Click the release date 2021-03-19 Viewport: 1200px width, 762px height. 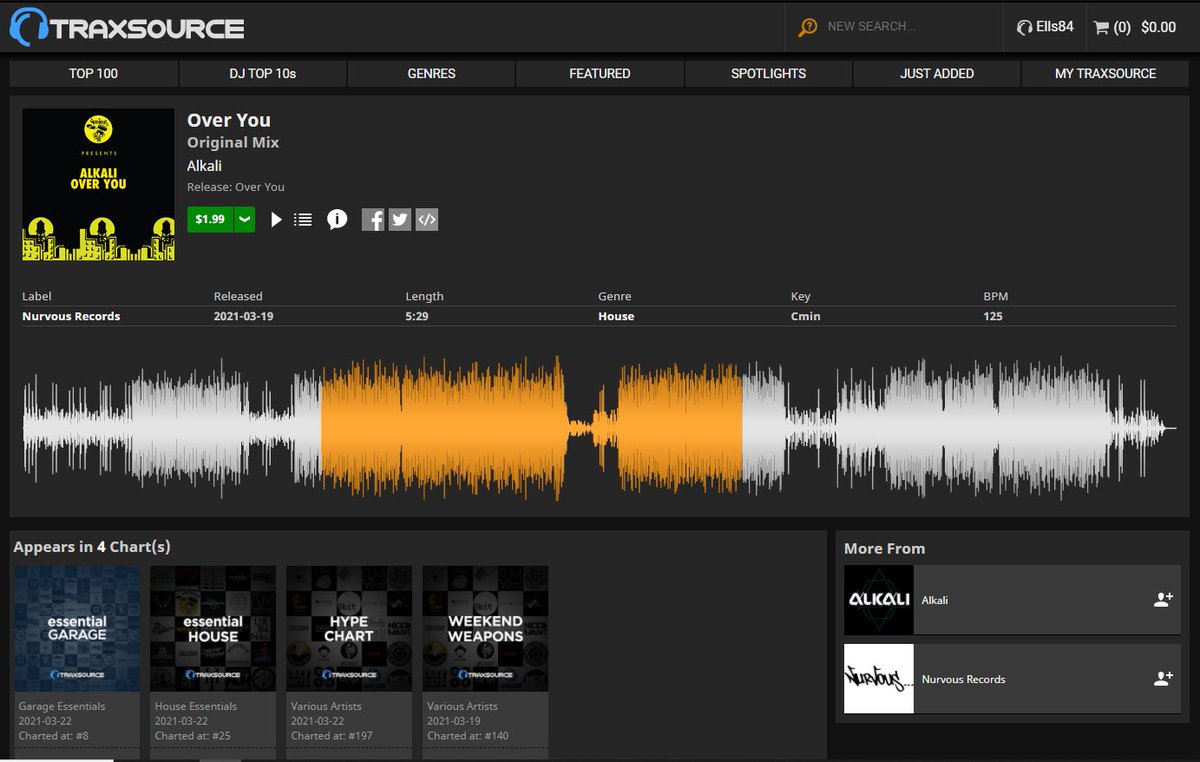(x=246, y=316)
